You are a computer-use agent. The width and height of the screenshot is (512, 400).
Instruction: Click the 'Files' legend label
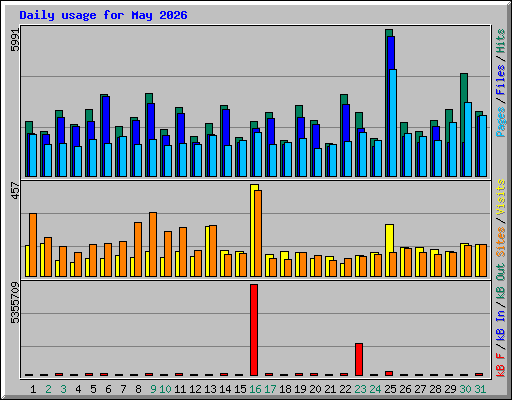(x=501, y=80)
